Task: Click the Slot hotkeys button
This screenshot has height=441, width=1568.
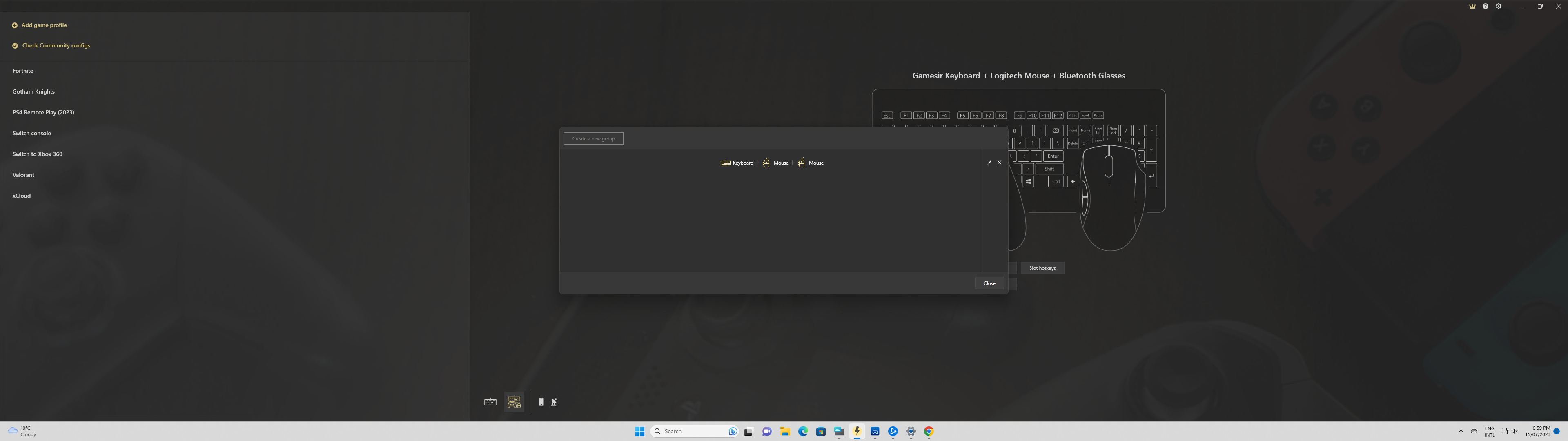Action: pyautogui.click(x=1042, y=268)
